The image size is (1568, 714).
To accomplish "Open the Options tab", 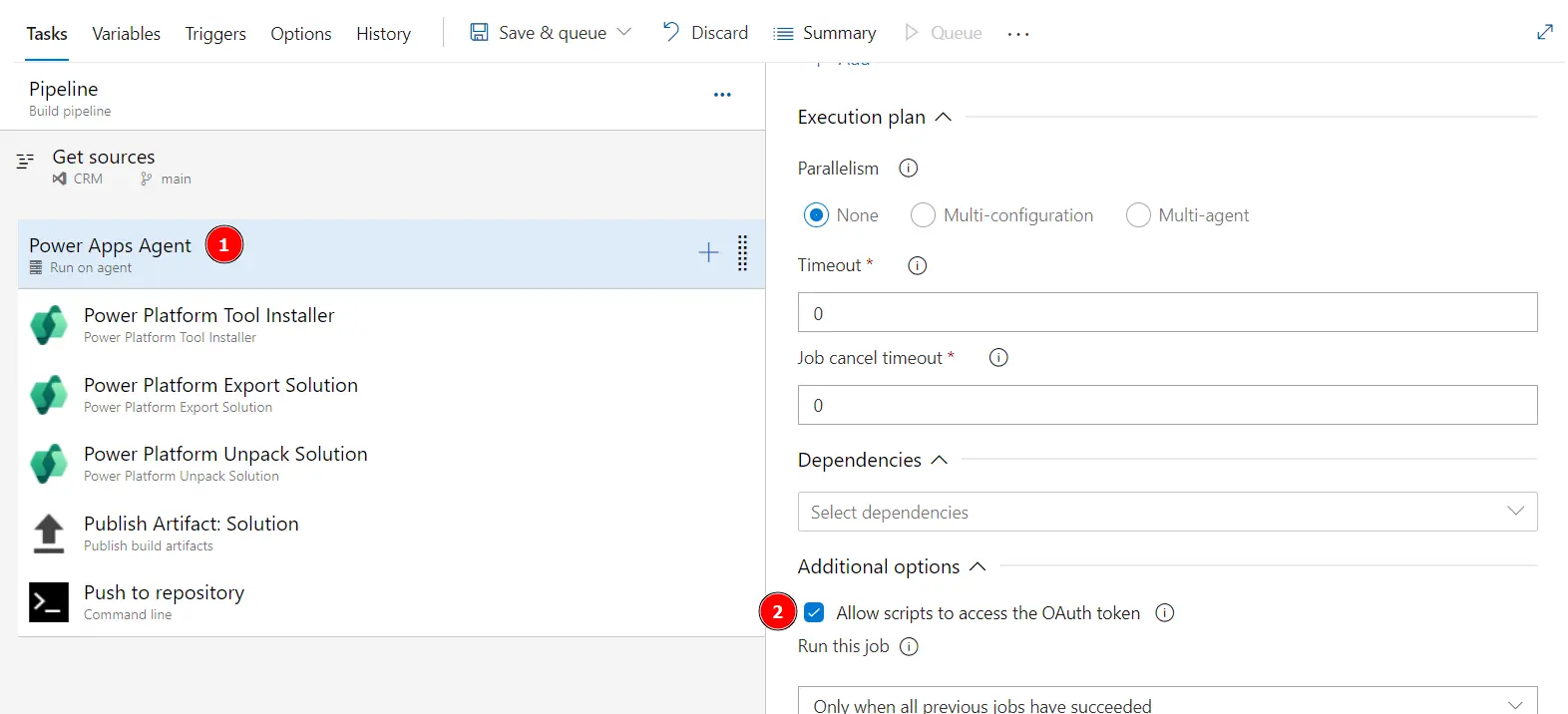I will 301,34.
